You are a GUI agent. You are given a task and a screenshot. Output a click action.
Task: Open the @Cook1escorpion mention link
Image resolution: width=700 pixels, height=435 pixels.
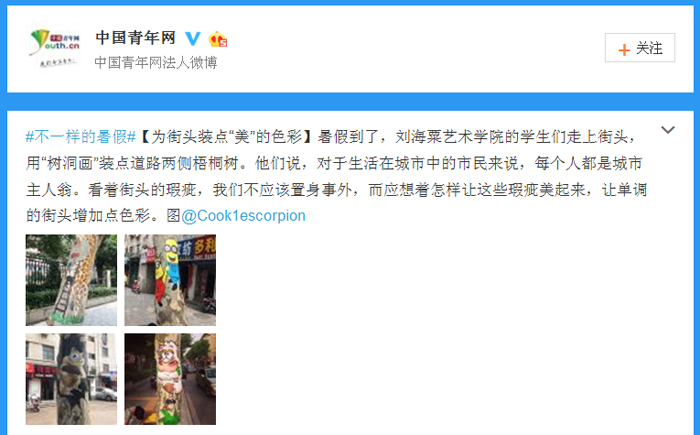coord(243,215)
